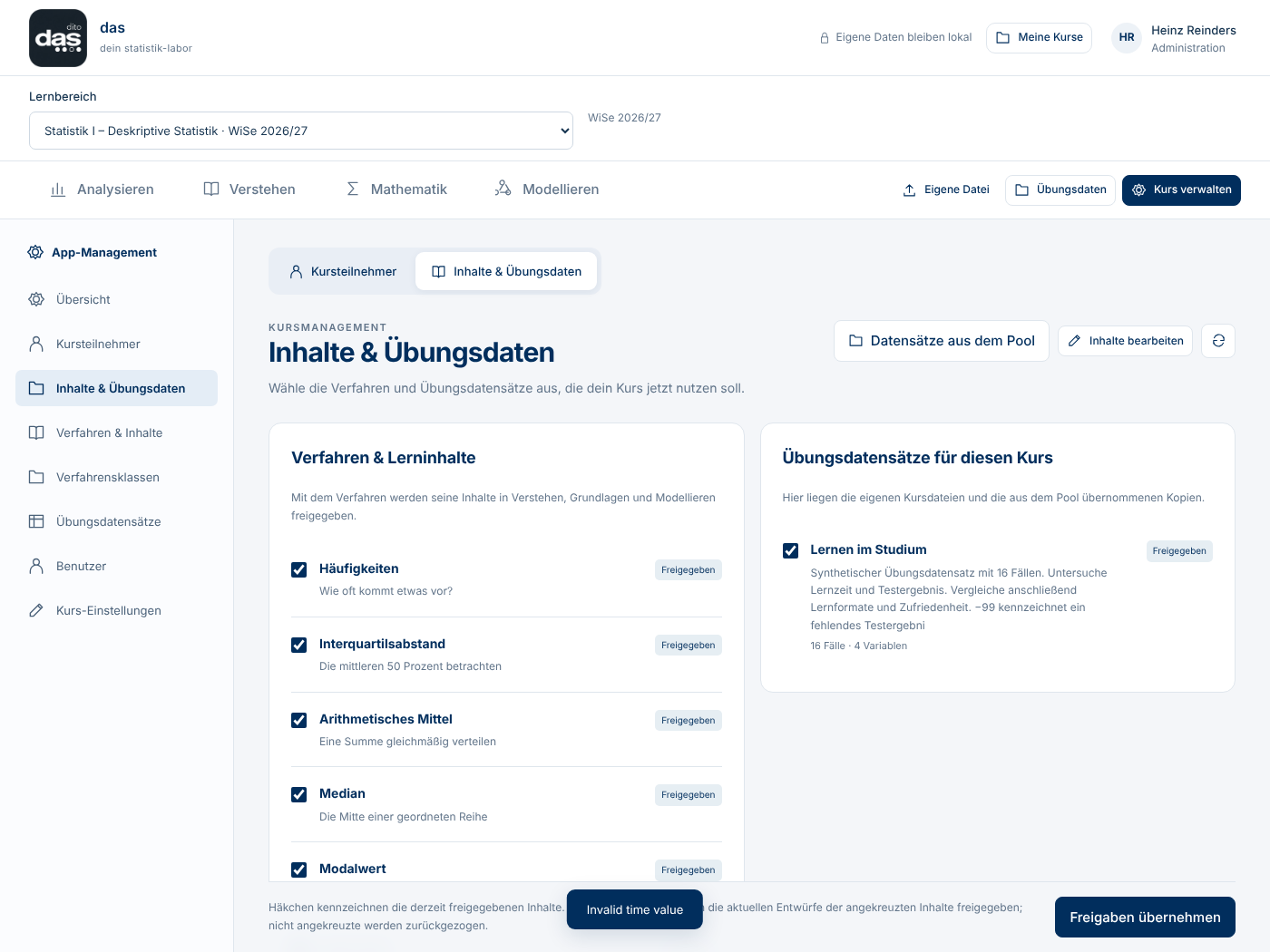Uncheck the Median checkbox
The image size is (1270, 952).
pyautogui.click(x=298, y=794)
